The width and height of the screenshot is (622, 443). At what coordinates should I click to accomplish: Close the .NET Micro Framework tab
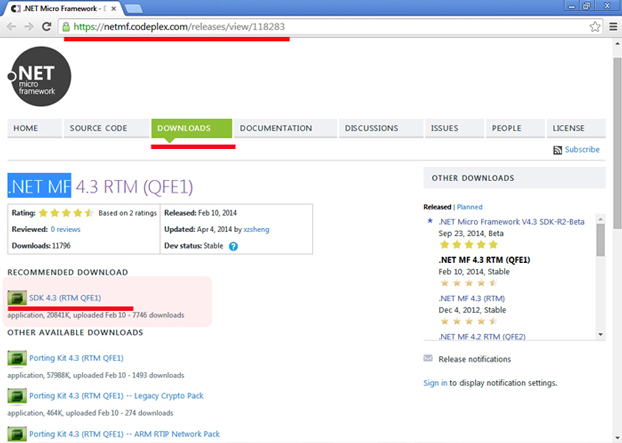[x=114, y=8]
